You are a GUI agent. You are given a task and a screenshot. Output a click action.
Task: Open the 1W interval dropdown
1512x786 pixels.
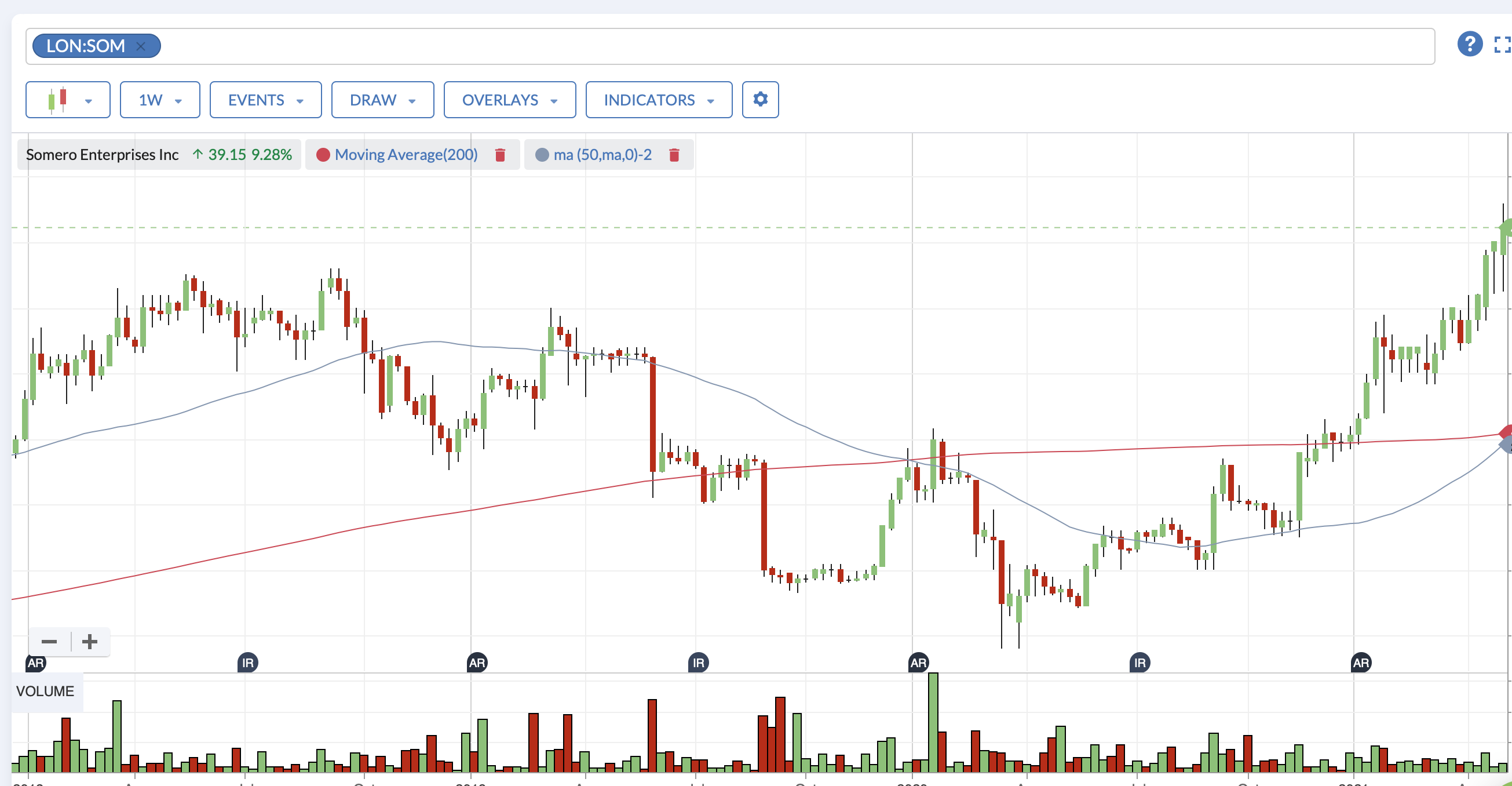pos(160,100)
